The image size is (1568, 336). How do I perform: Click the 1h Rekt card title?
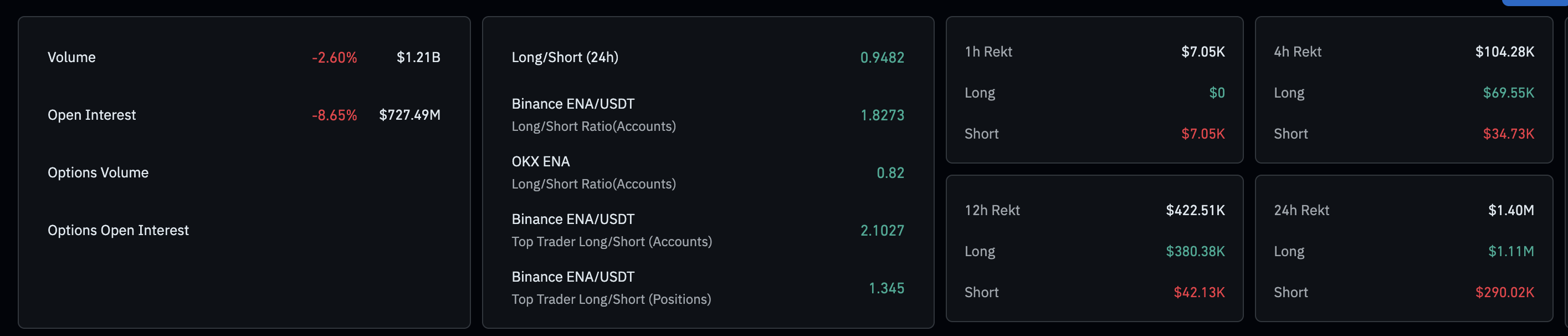(x=988, y=52)
